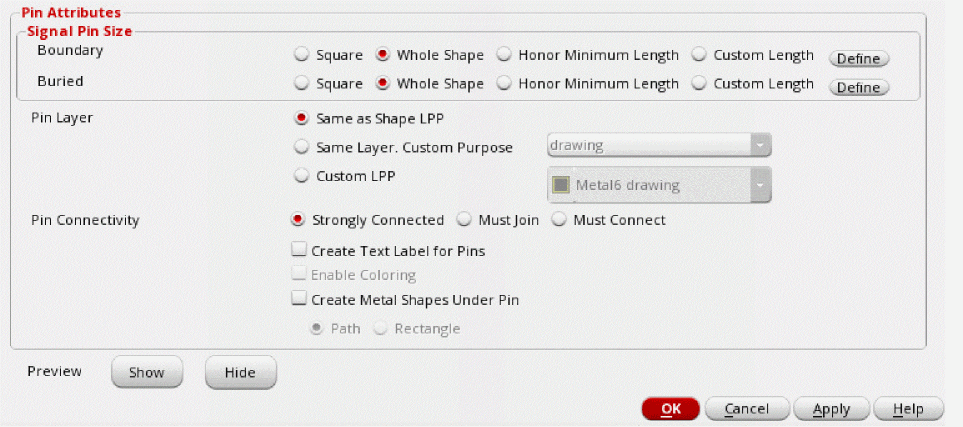Check Create Metal Shapes Under Pin

coord(298,299)
